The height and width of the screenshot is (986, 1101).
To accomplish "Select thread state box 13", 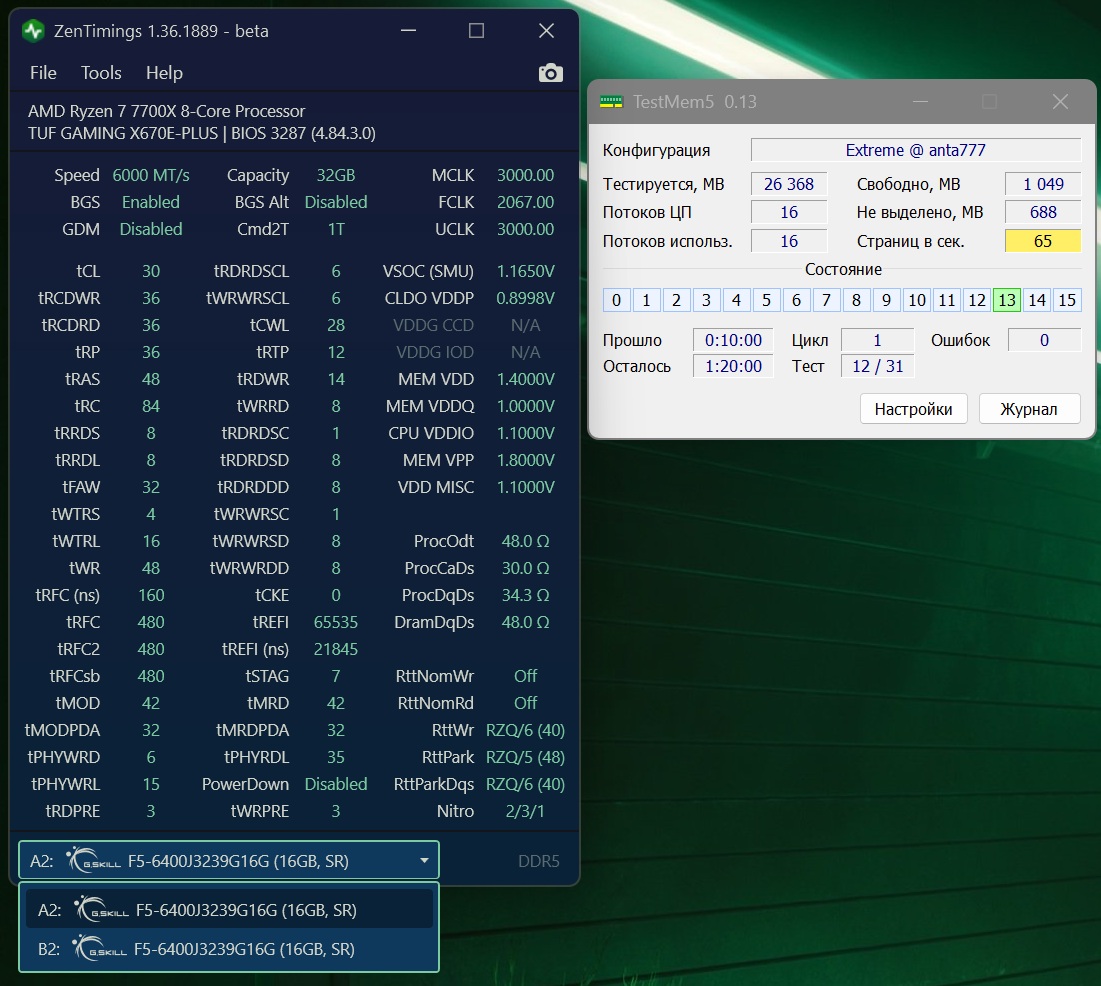I will coord(1007,300).
